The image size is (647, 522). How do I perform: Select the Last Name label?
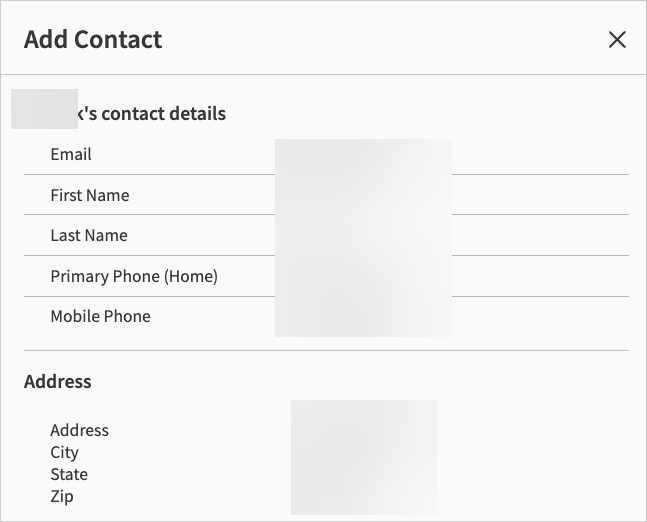tap(89, 235)
